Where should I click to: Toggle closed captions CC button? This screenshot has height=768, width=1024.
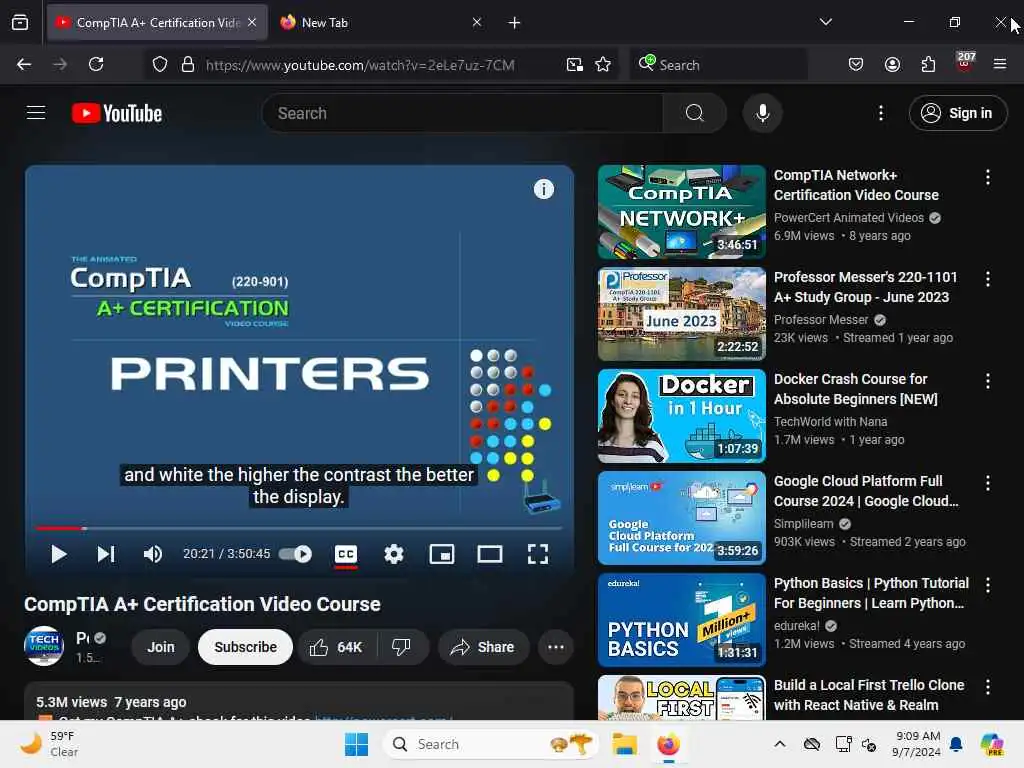(345, 554)
